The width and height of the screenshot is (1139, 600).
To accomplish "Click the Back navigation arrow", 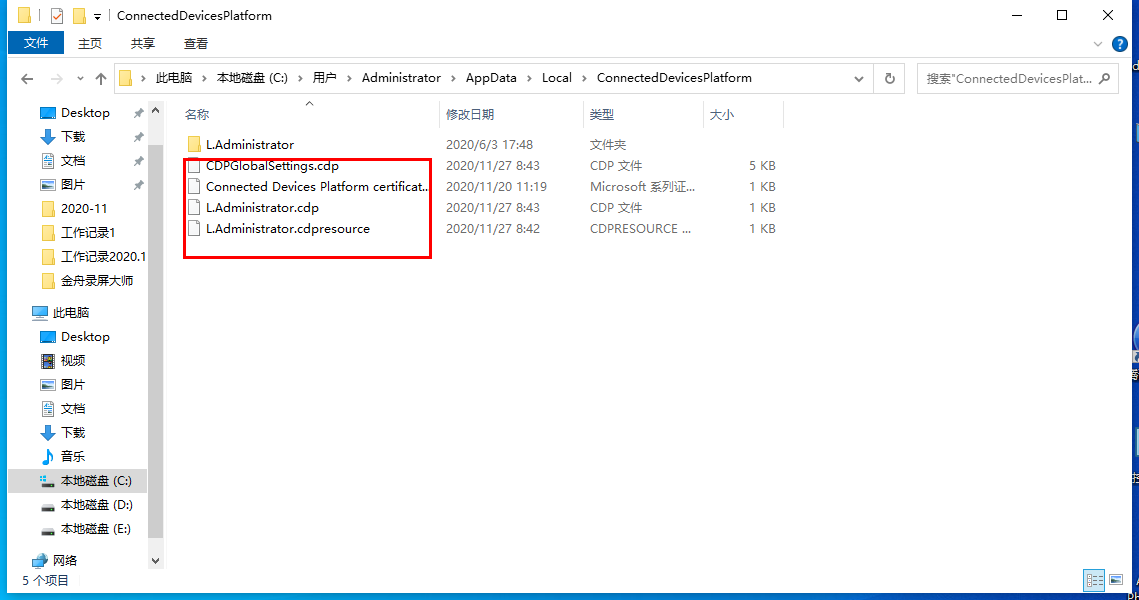I will pyautogui.click(x=27, y=78).
